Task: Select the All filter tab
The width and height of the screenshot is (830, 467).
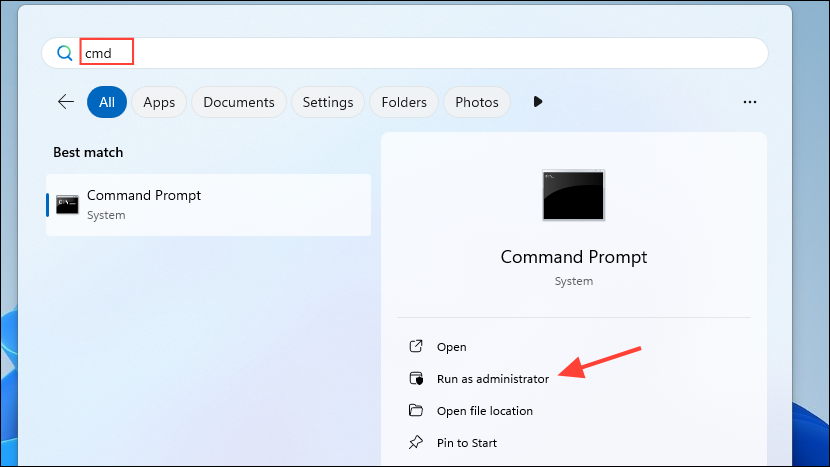Action: pos(107,102)
